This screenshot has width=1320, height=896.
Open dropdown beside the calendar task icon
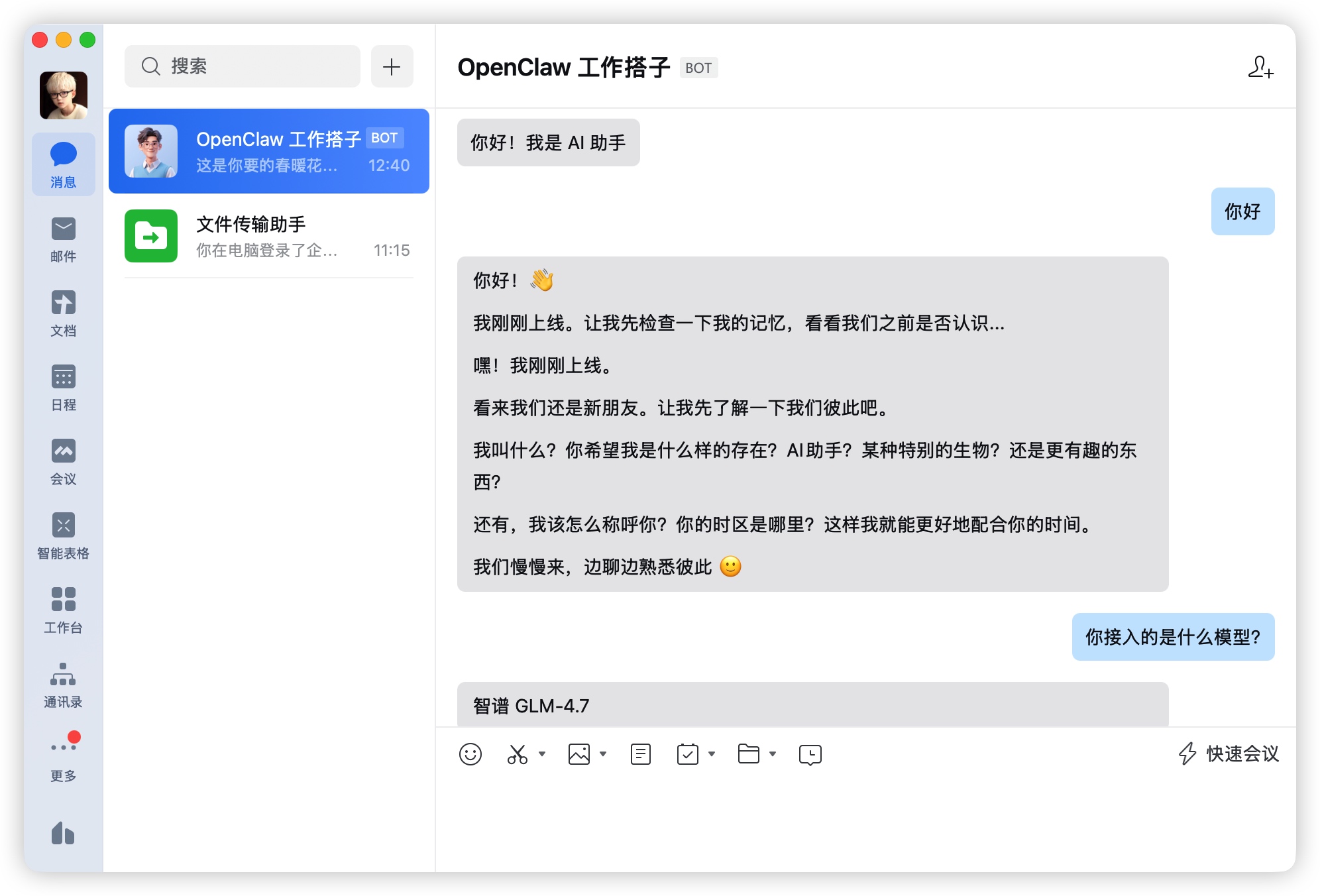pos(712,754)
